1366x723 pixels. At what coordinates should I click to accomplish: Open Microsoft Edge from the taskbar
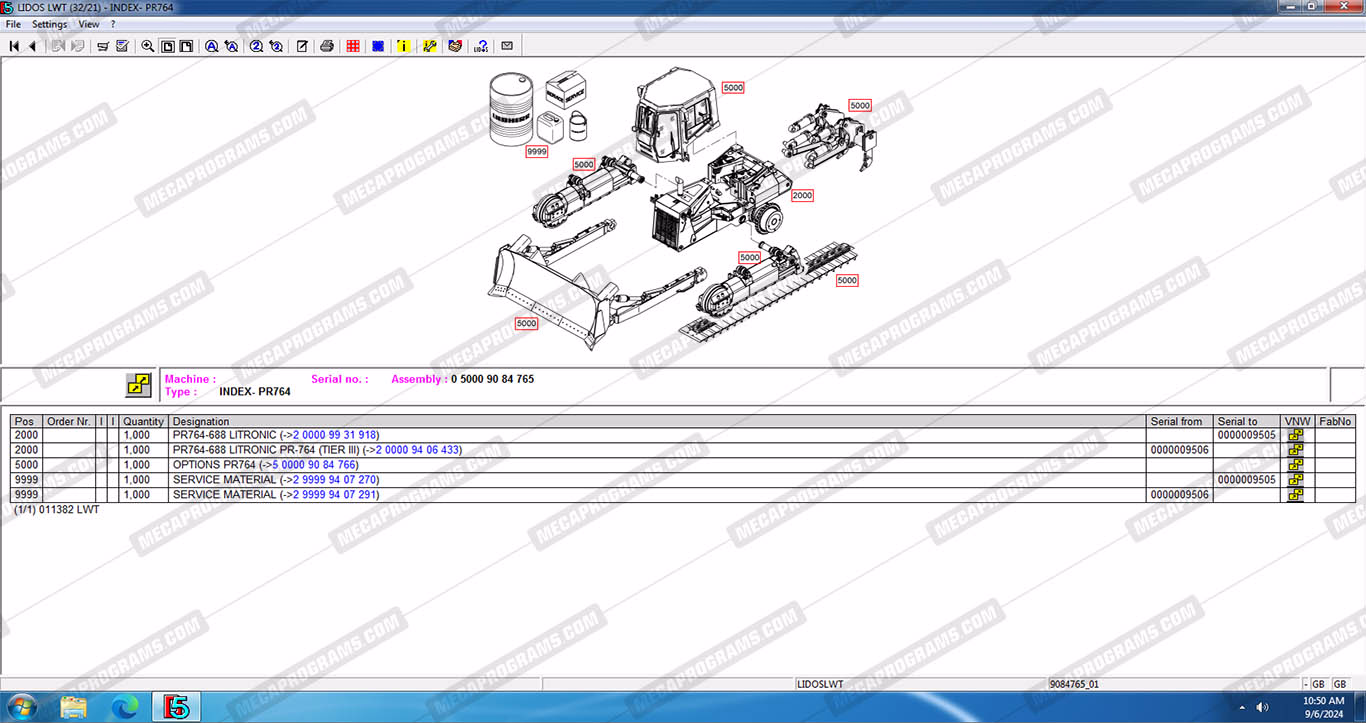125,708
